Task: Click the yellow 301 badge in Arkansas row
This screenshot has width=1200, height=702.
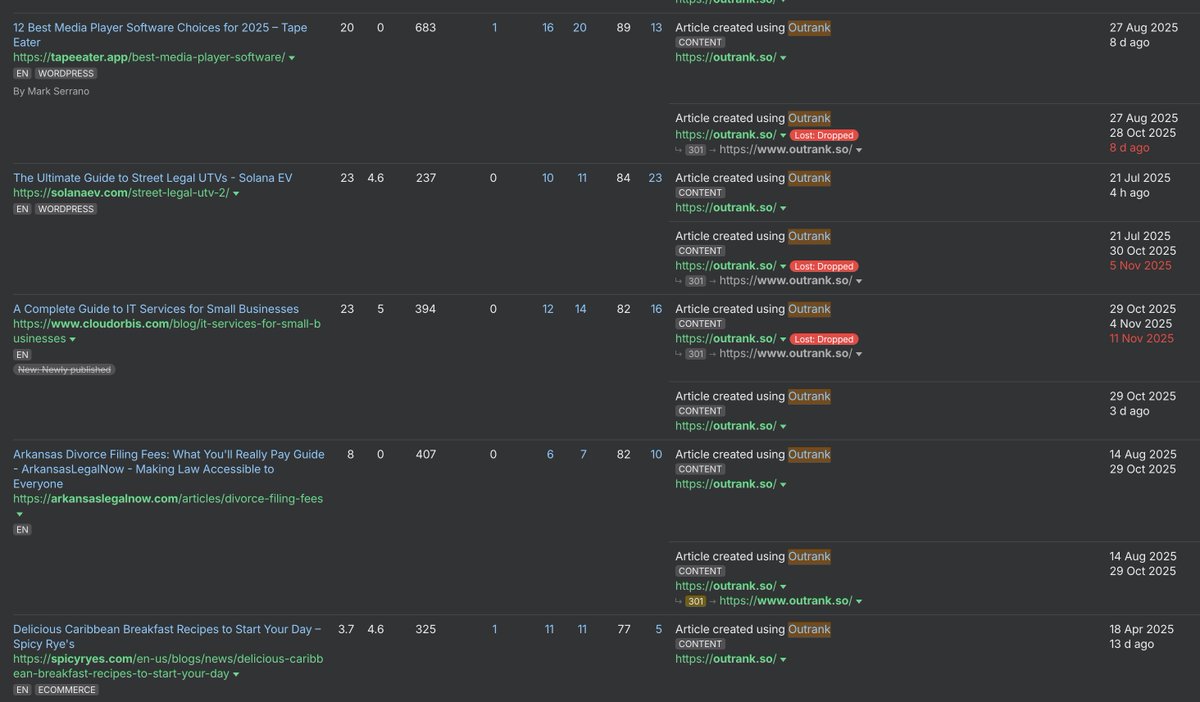Action: (x=696, y=602)
